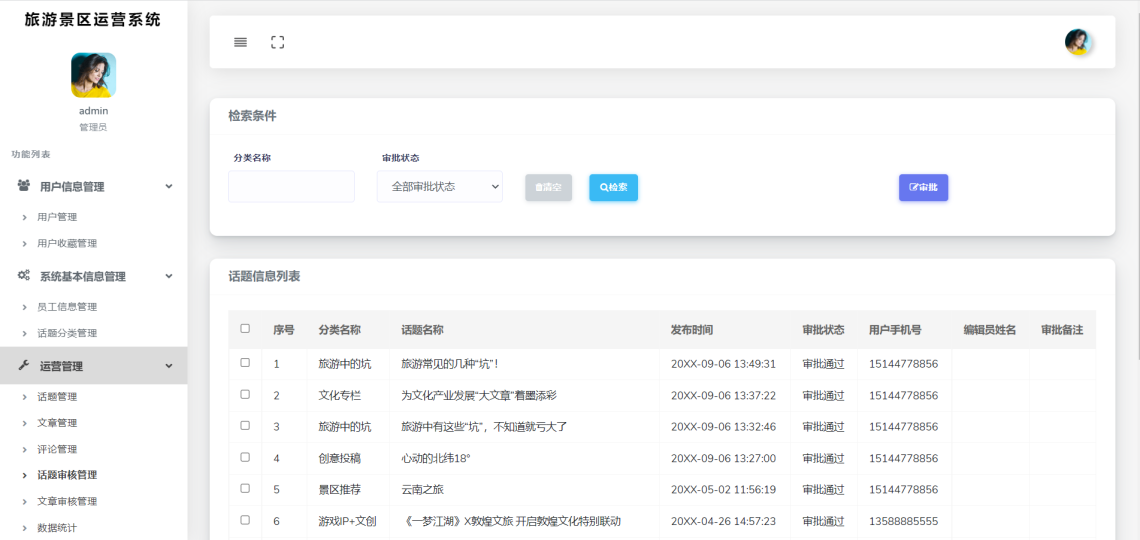This screenshot has height=540, width=1140.
Task: Go to 员工信息管理
Action: tap(67, 307)
